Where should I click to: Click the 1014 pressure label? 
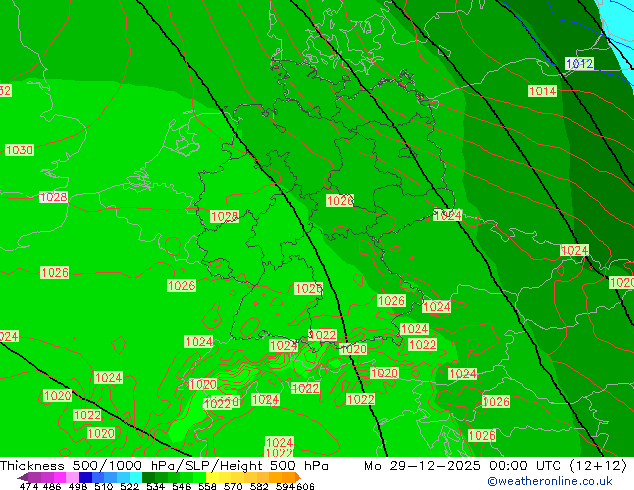543,91
